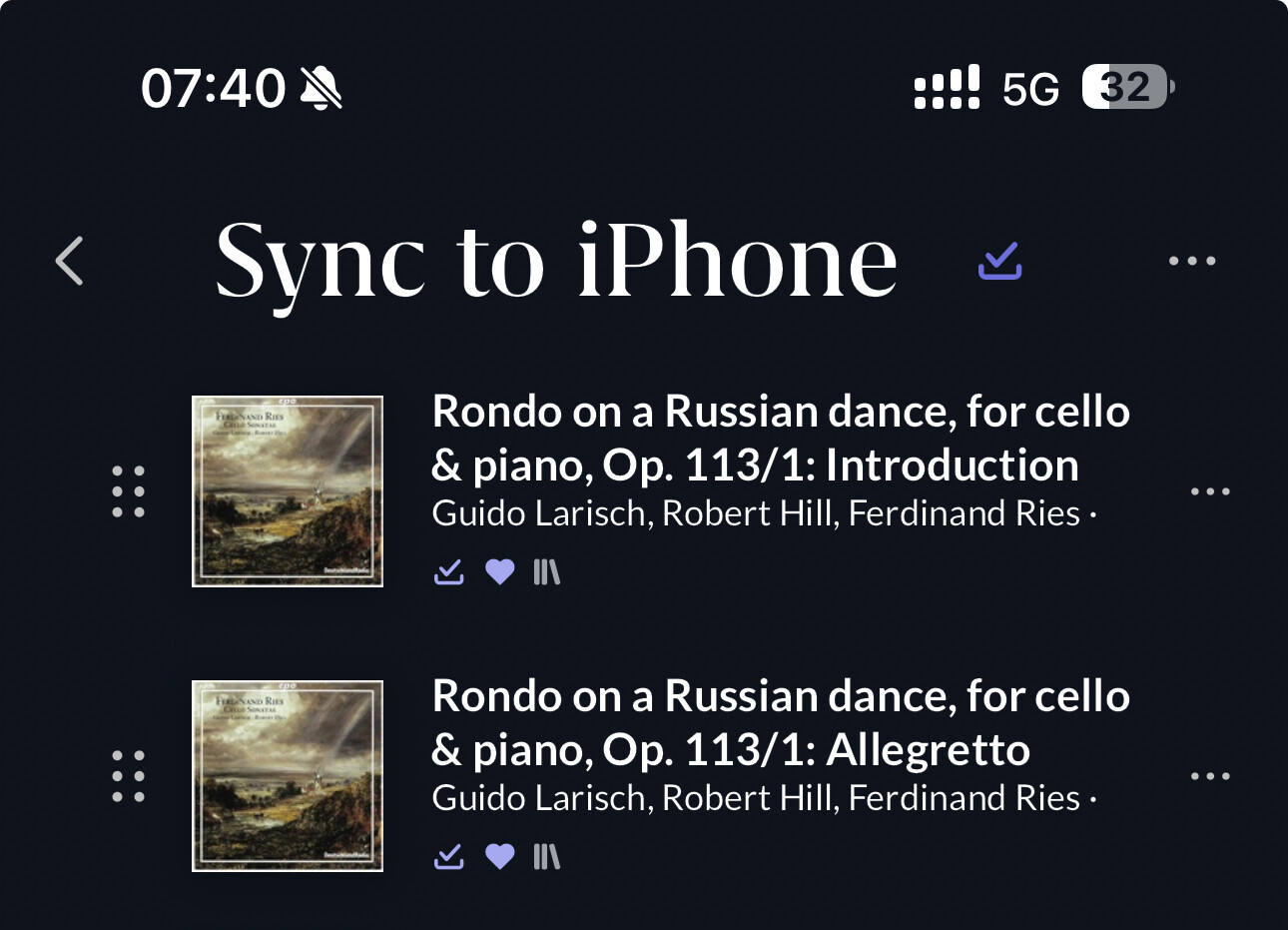The width and height of the screenshot is (1288, 930).
Task: Toggle downloaded status on Allegretto track
Action: click(449, 856)
